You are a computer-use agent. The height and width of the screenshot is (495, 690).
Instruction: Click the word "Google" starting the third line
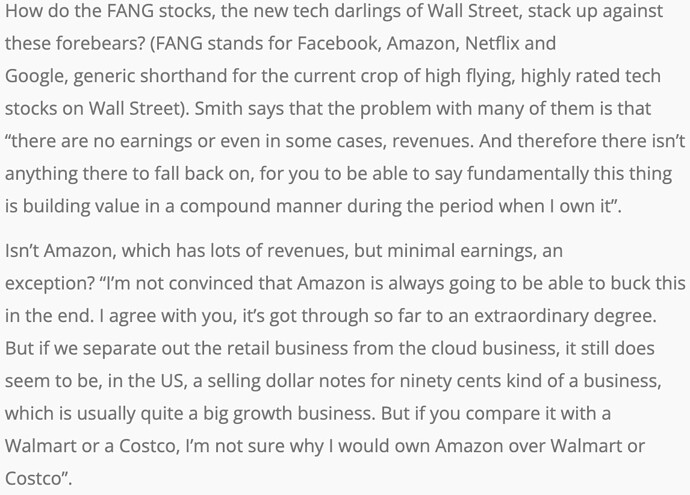(36, 77)
